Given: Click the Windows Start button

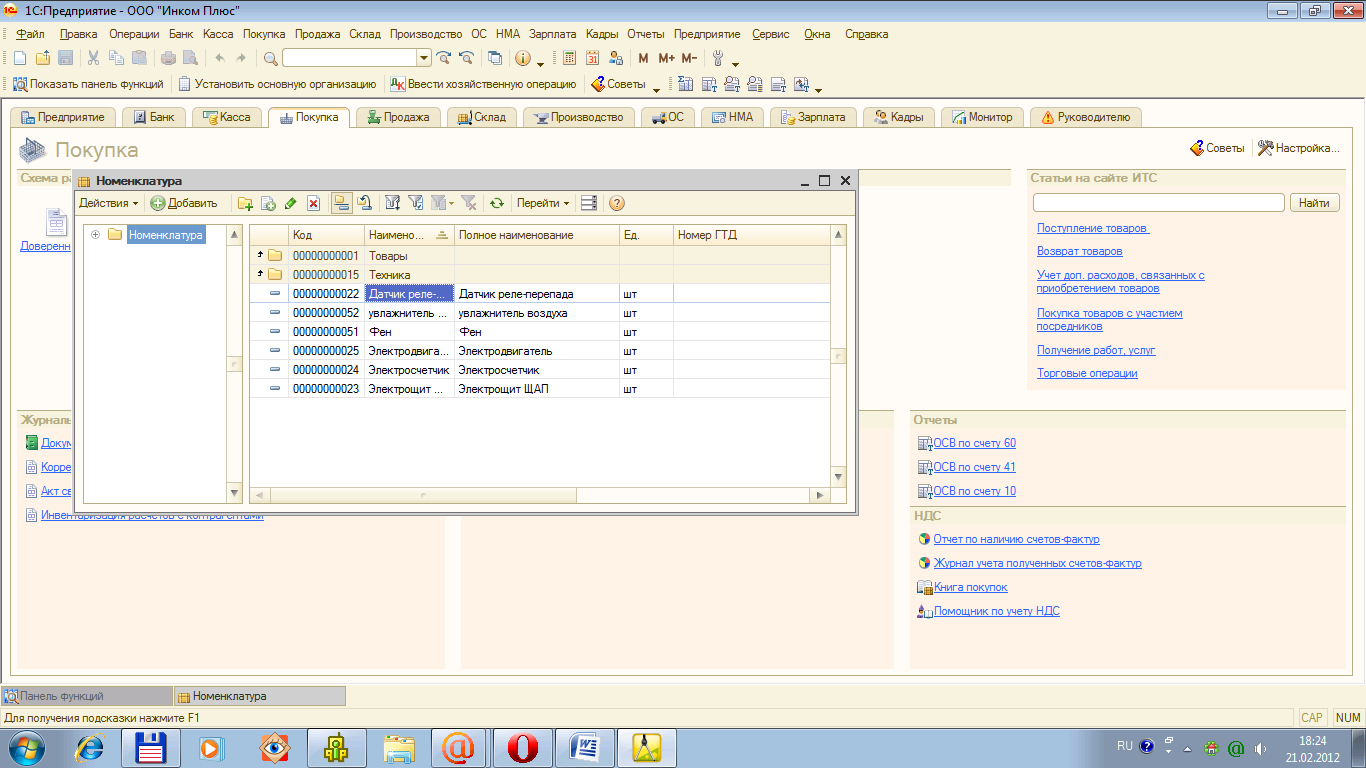Looking at the screenshot, I should (x=26, y=746).
